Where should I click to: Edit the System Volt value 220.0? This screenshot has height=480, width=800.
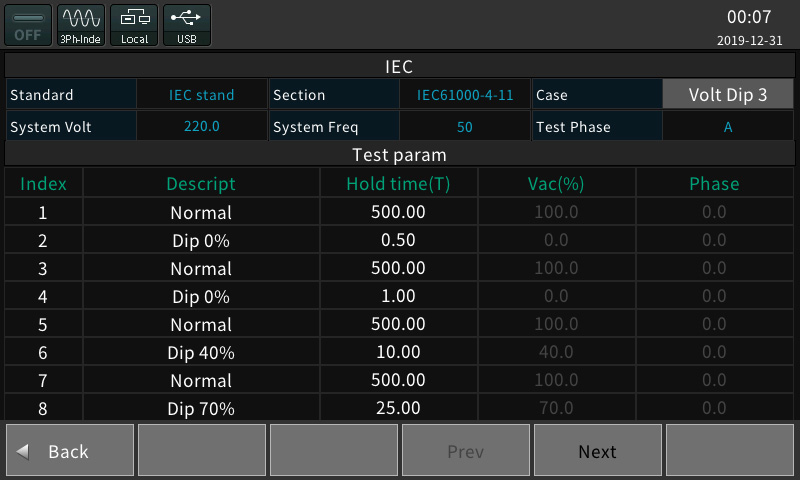click(x=202, y=126)
